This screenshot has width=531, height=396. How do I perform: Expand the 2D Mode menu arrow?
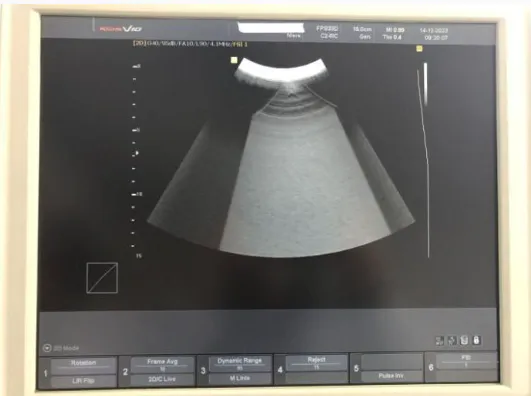click(x=47, y=348)
